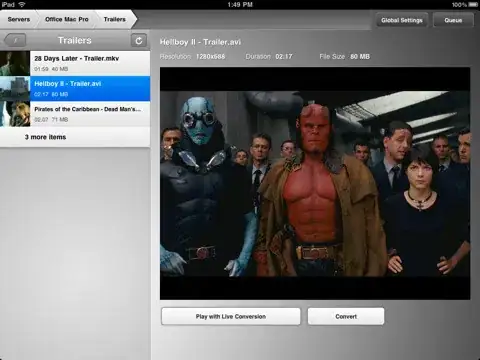Open the Pirates of the Caribbean thumbnail
The image size is (480, 360).
tap(15, 114)
